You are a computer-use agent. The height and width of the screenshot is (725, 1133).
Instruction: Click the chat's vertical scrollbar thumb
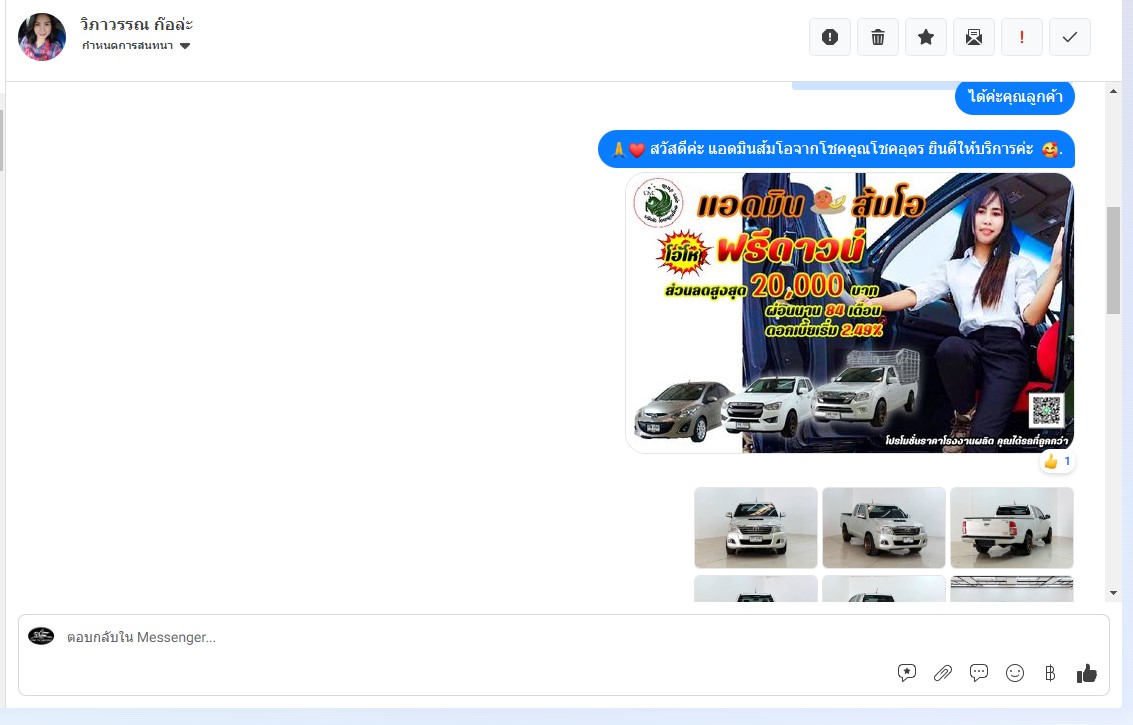[x=1113, y=260]
